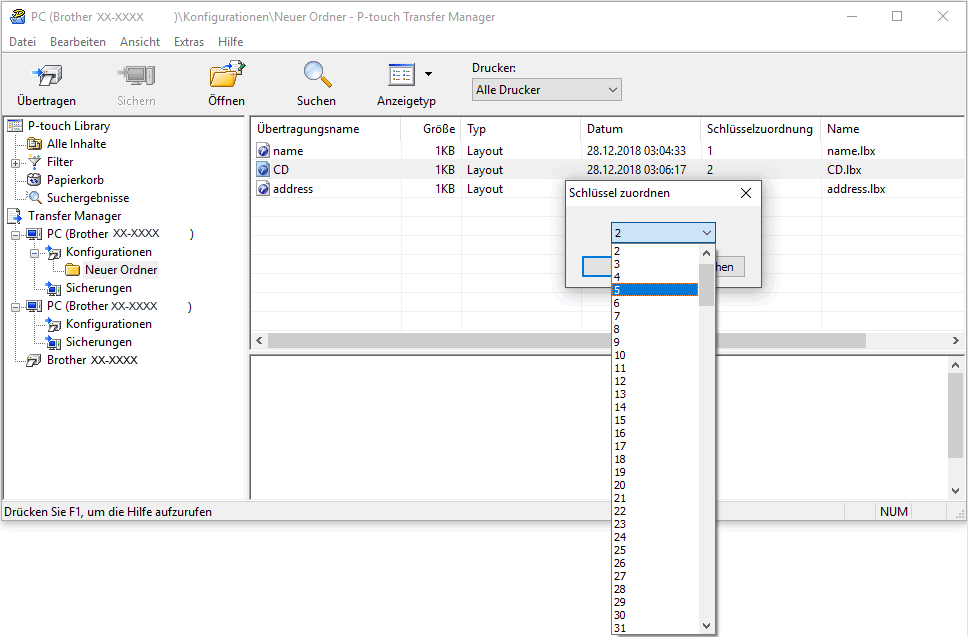Select the P-touch Library root icon
The width and height of the screenshot is (968, 637).
(15, 126)
